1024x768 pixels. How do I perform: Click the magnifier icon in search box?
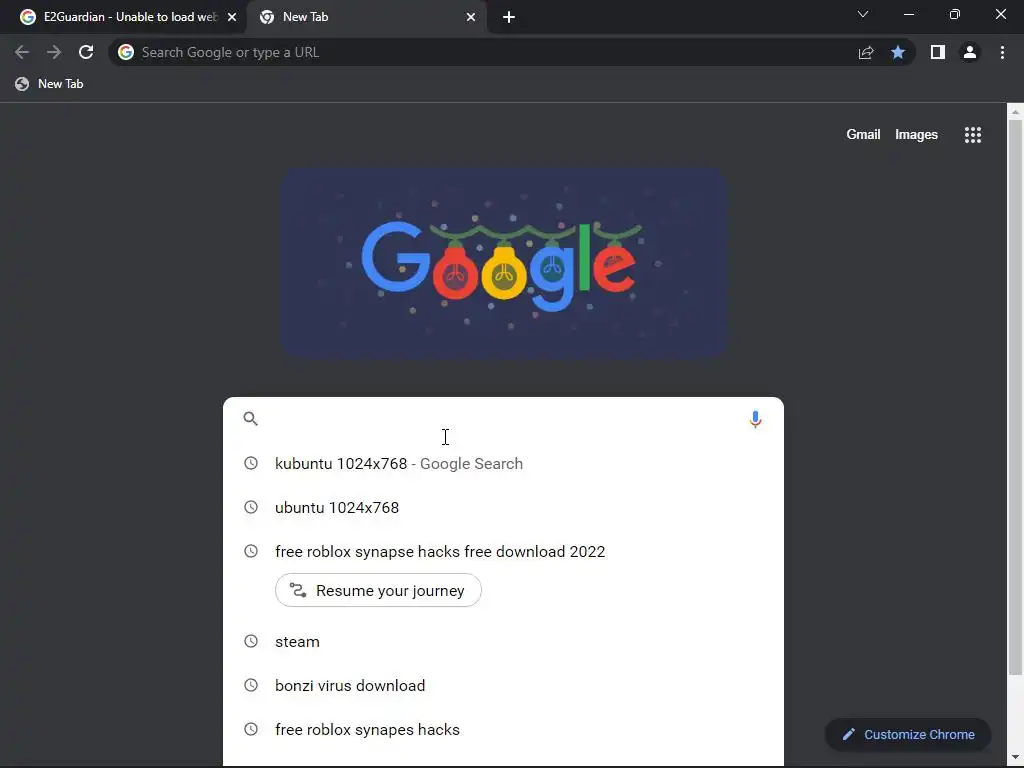tap(250, 419)
